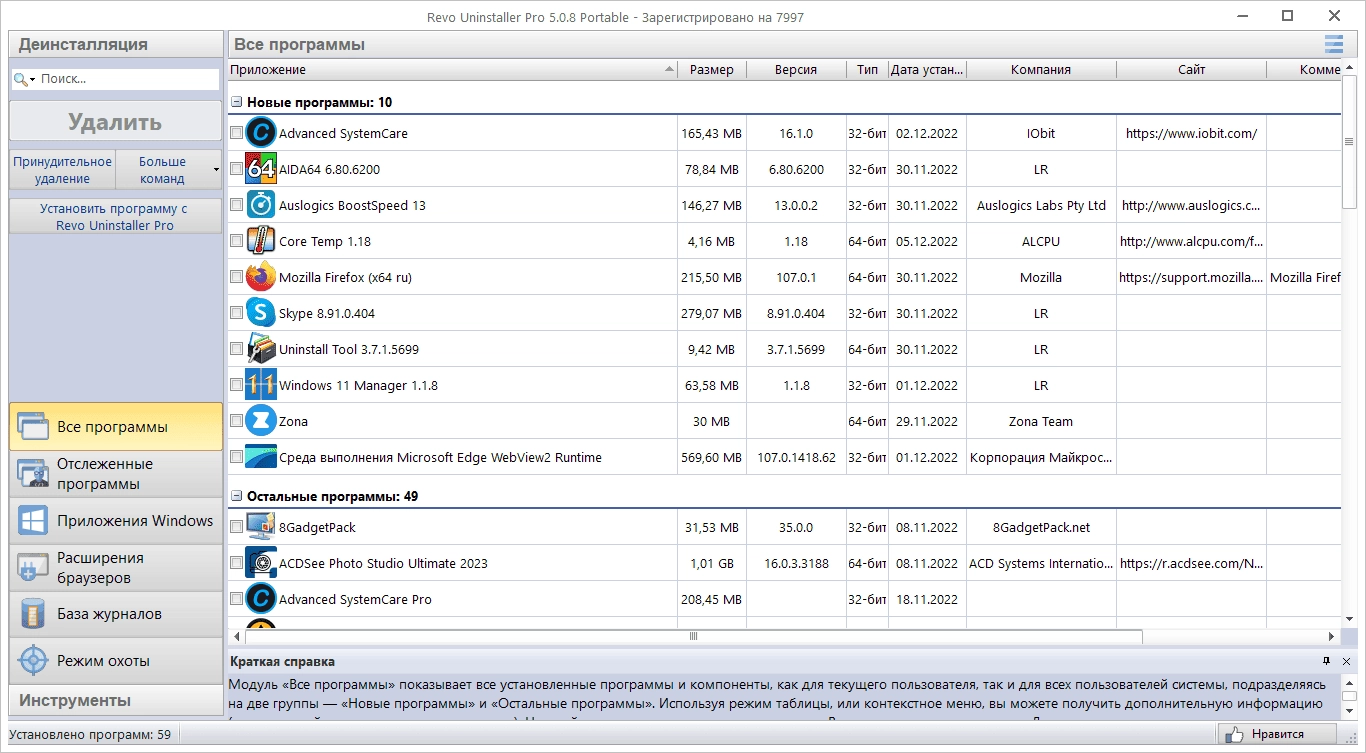Sort by the 'Тип' column header
Image resolution: width=1366 pixels, height=753 pixels.
pos(867,70)
